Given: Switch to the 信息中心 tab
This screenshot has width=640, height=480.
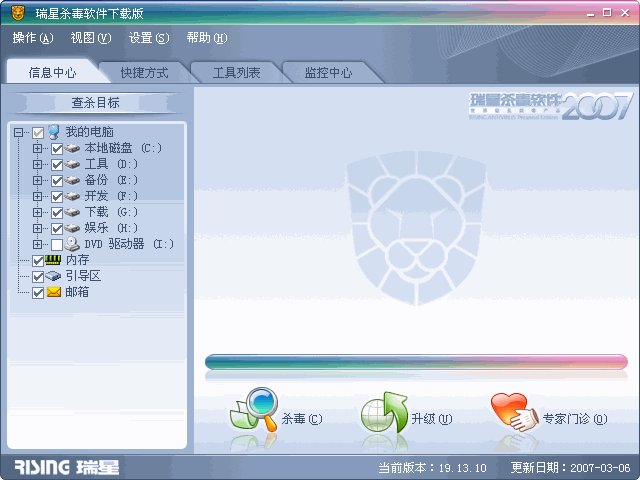Looking at the screenshot, I should [x=52, y=72].
